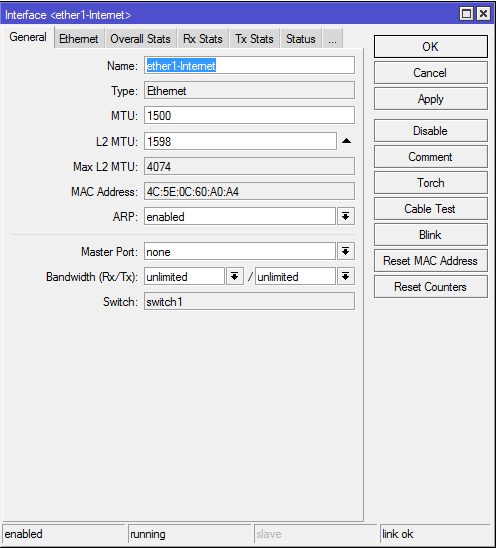496x548 pixels.
Task: Open the Ethernet tab
Action: click(x=79, y=39)
